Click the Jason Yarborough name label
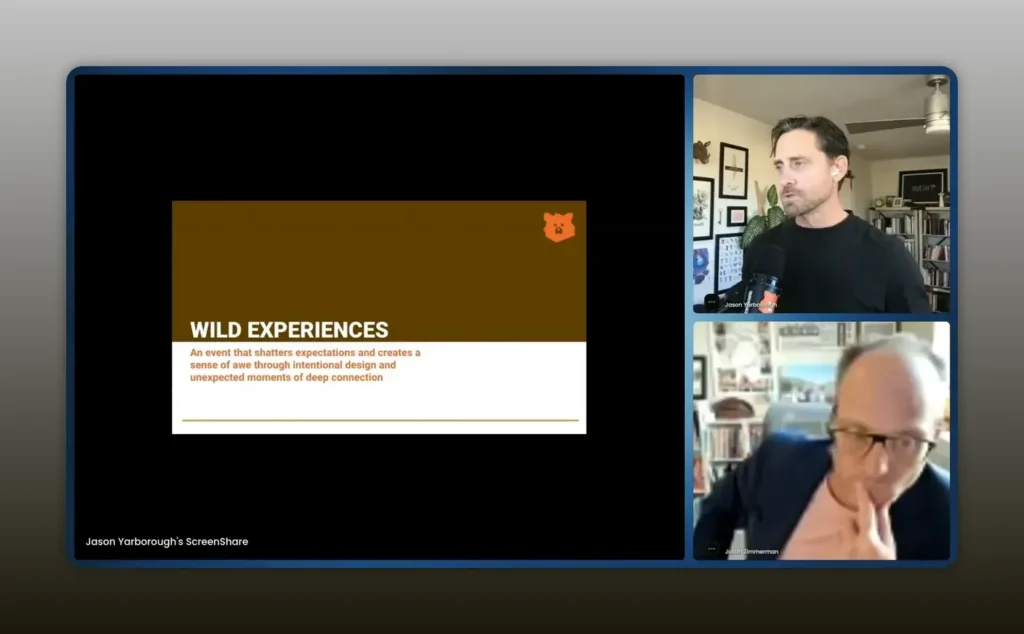 749,304
